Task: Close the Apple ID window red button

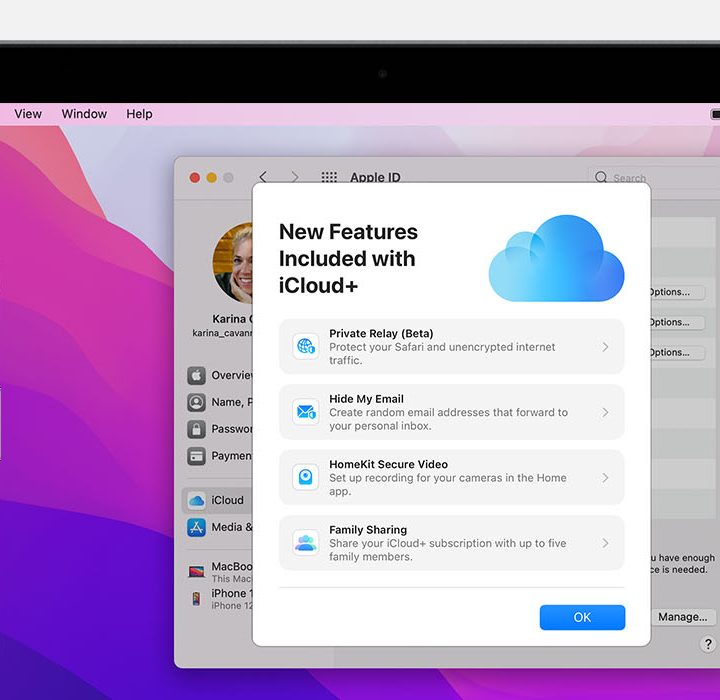Action: pos(195,178)
